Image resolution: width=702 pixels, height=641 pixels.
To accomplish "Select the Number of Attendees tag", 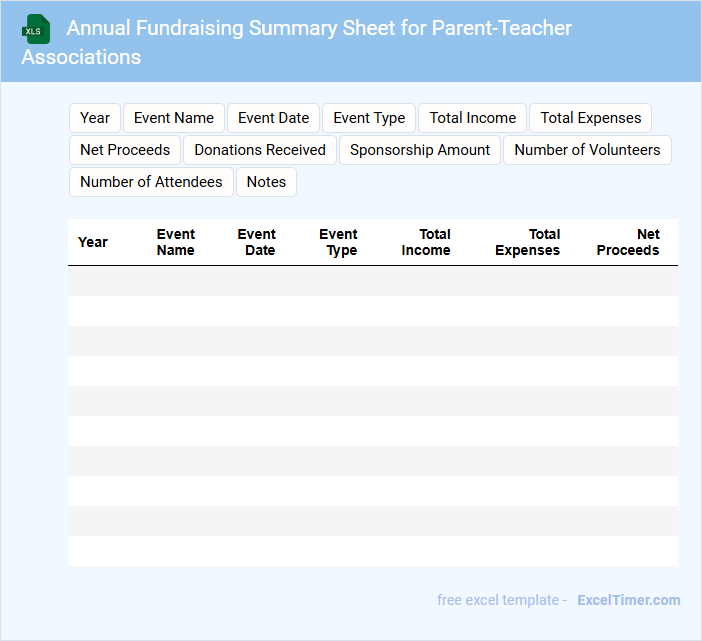I will click(x=151, y=182).
